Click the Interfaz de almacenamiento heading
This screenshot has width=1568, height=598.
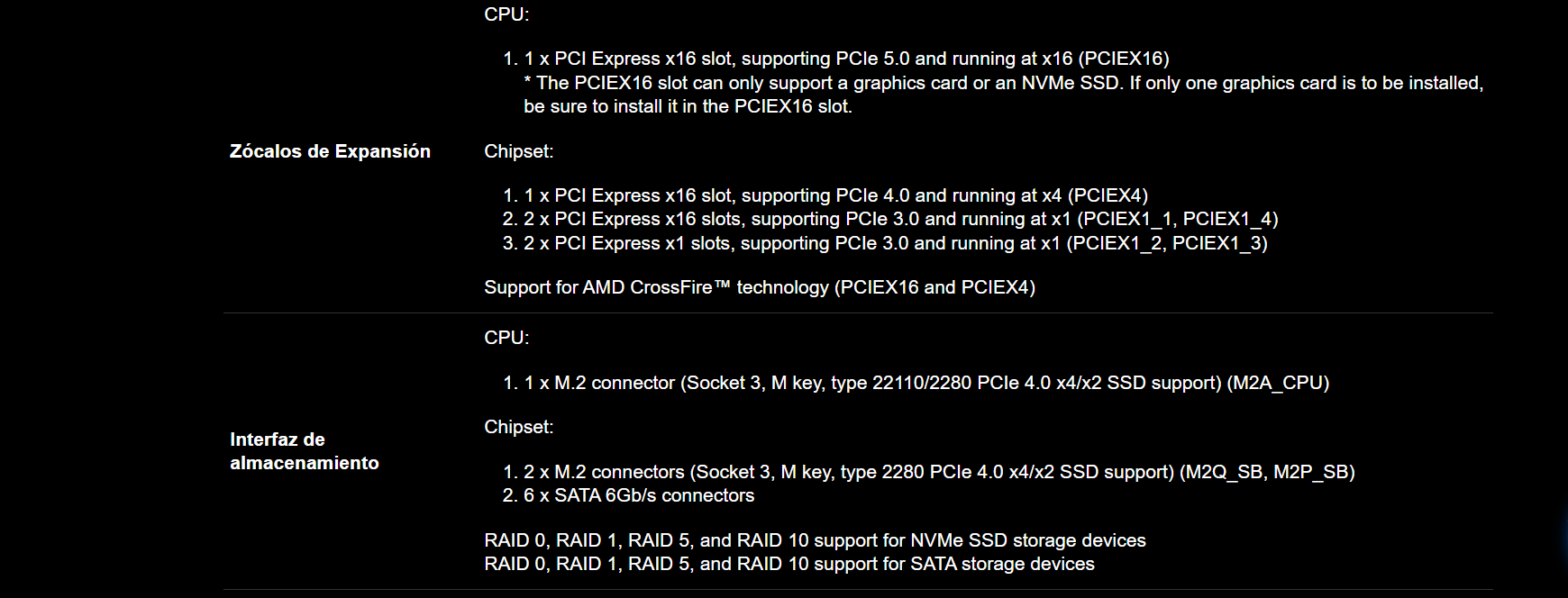tap(305, 451)
